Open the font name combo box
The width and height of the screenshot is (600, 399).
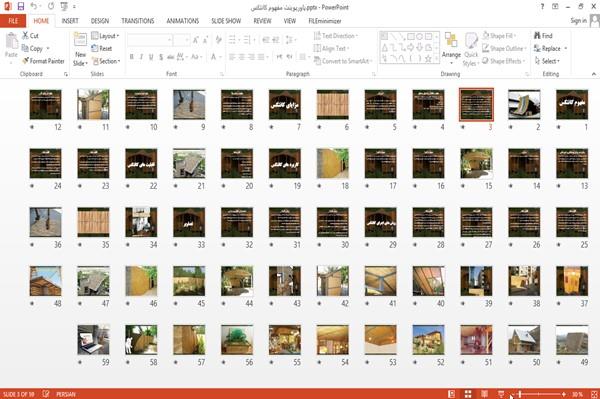click(x=149, y=40)
